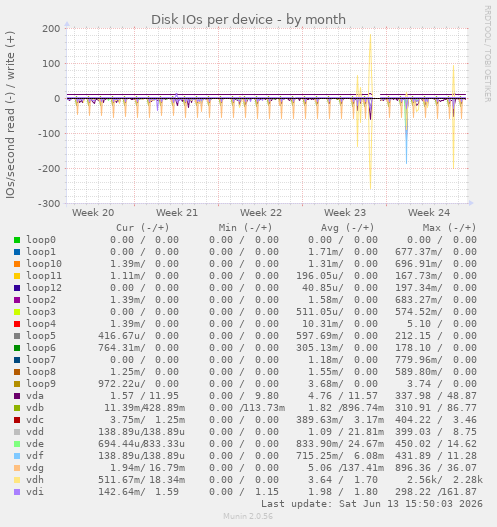This screenshot has width=497, height=527.
Task: Click the 'Week 24' x-axis label
Action: pyautogui.click(x=429, y=213)
